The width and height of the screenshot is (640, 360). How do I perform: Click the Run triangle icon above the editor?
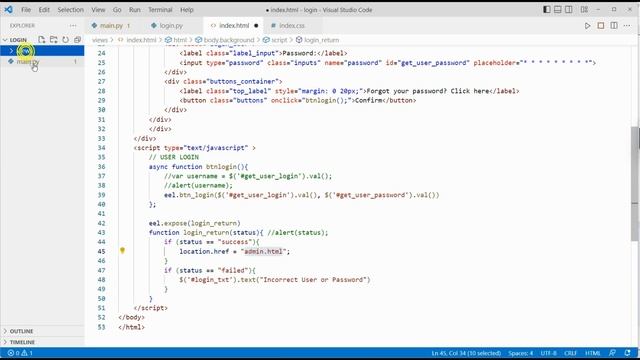coord(587,25)
